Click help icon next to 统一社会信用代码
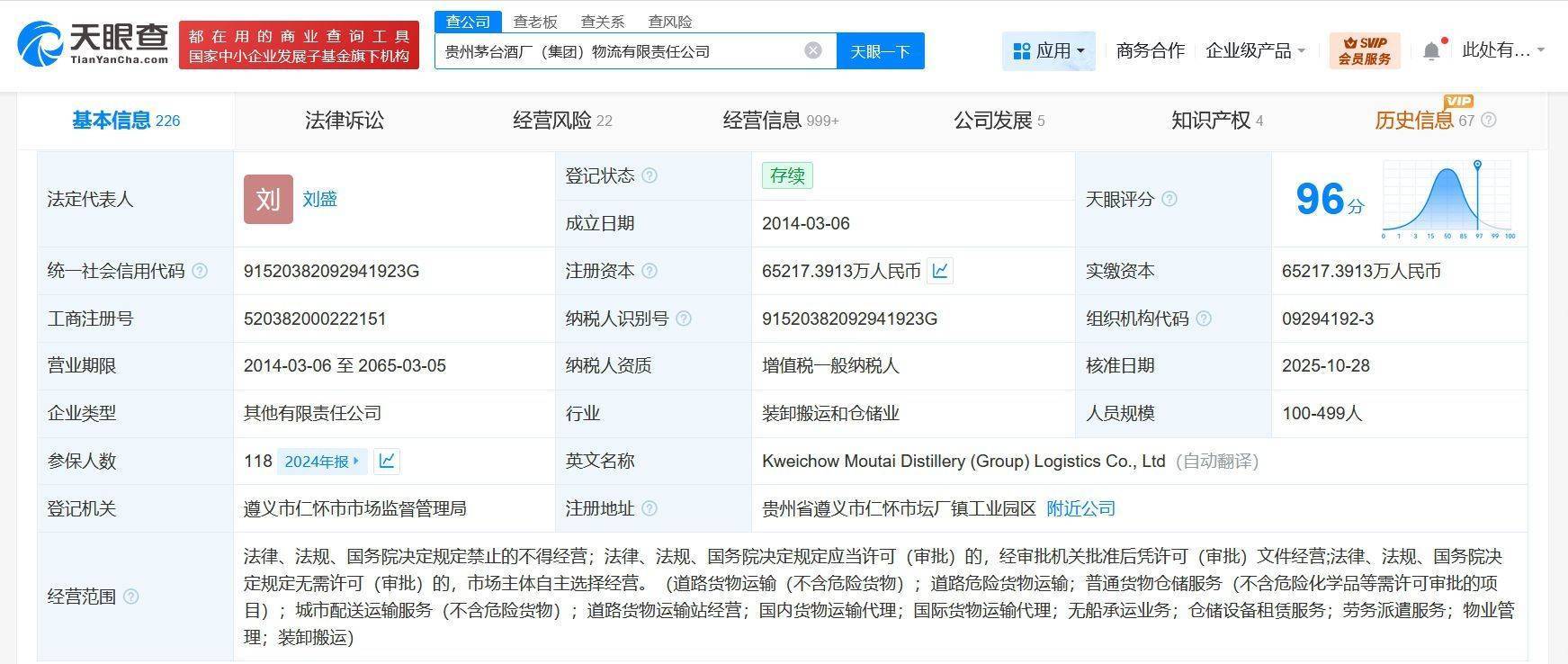 click(x=200, y=271)
